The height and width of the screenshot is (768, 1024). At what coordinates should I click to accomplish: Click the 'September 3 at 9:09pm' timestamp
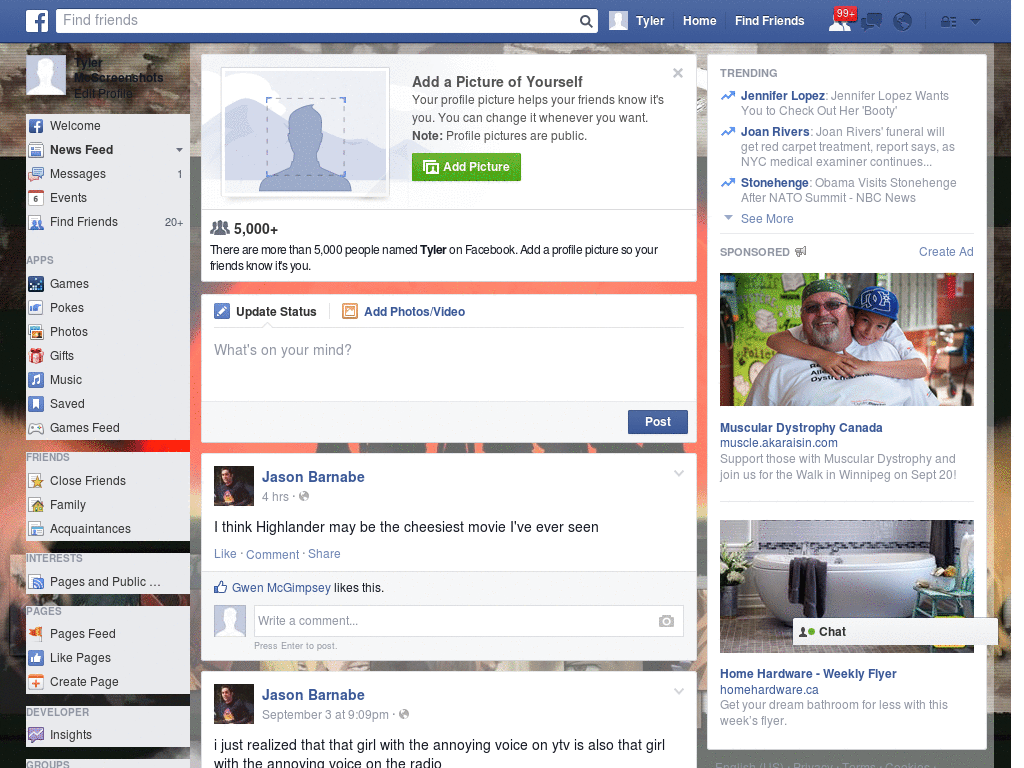click(x=325, y=715)
